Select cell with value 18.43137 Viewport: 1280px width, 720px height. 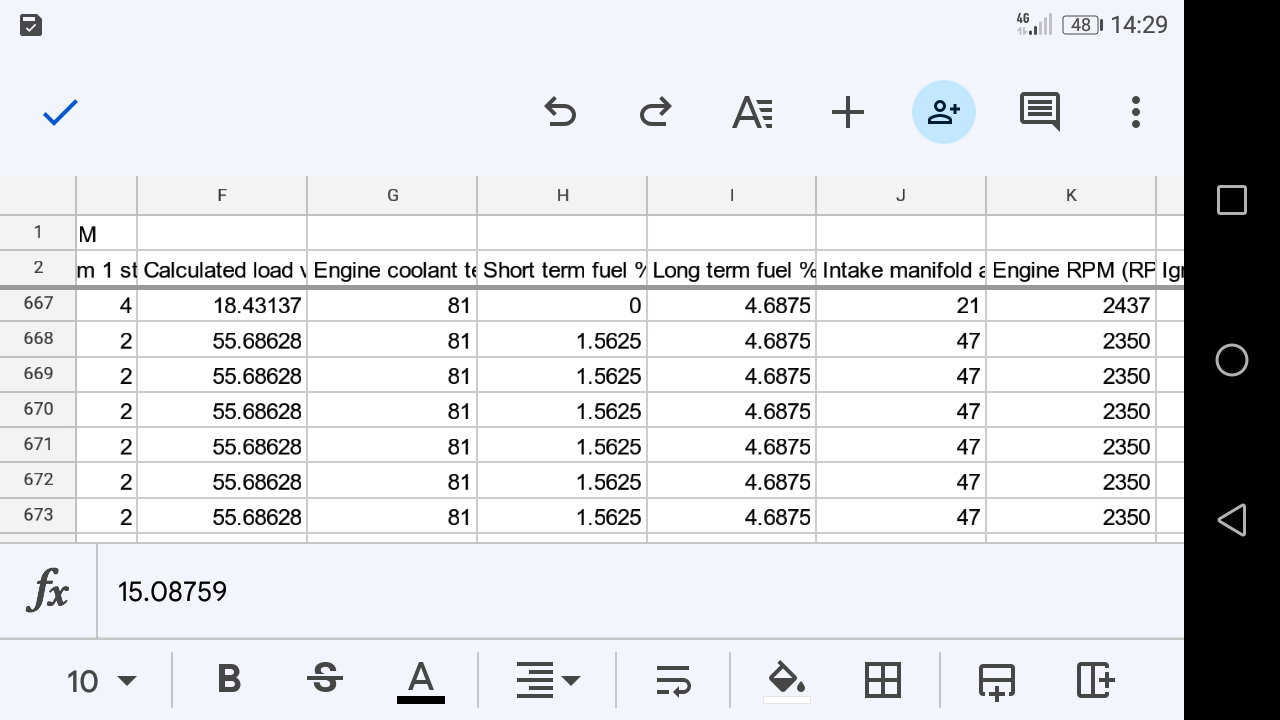pos(222,305)
